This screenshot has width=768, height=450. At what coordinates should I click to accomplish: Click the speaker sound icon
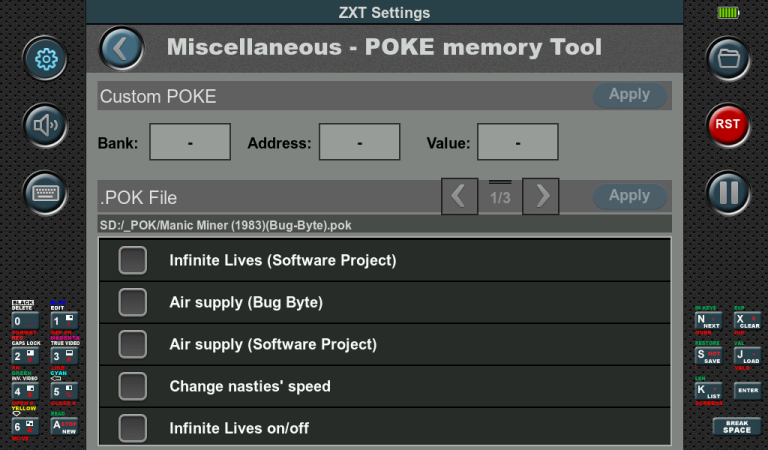point(45,126)
